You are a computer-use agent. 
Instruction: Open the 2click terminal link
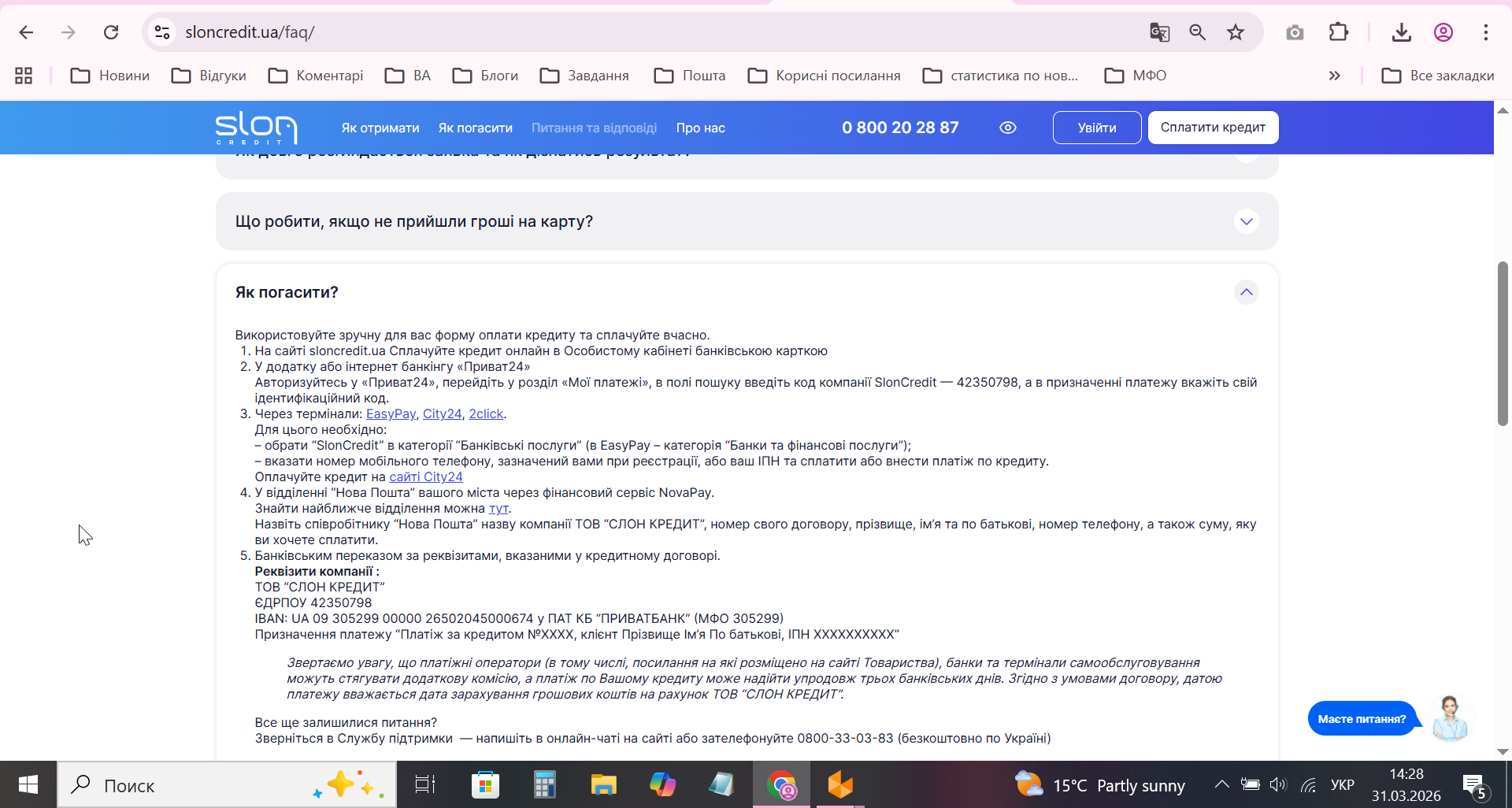click(486, 414)
